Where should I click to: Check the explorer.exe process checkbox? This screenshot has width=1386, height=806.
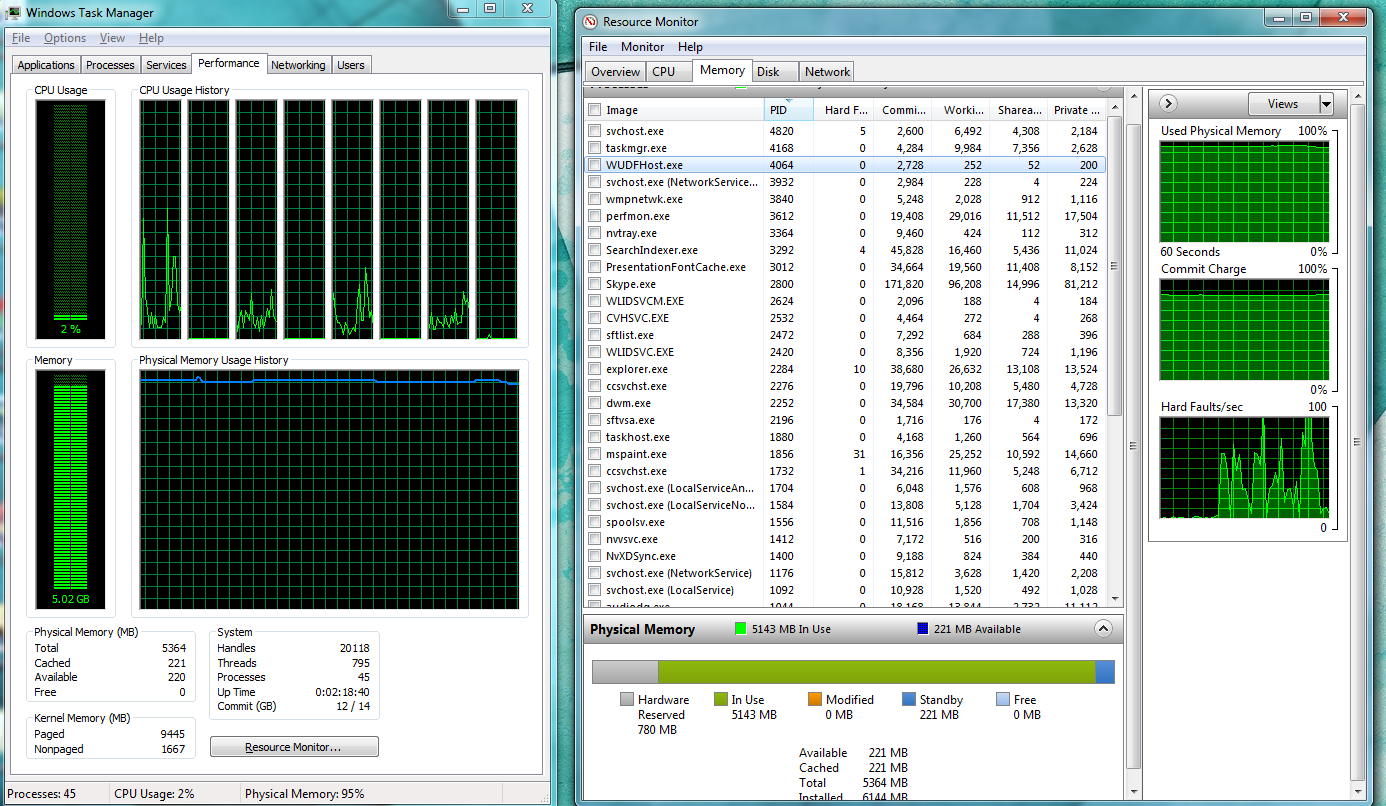coord(595,369)
